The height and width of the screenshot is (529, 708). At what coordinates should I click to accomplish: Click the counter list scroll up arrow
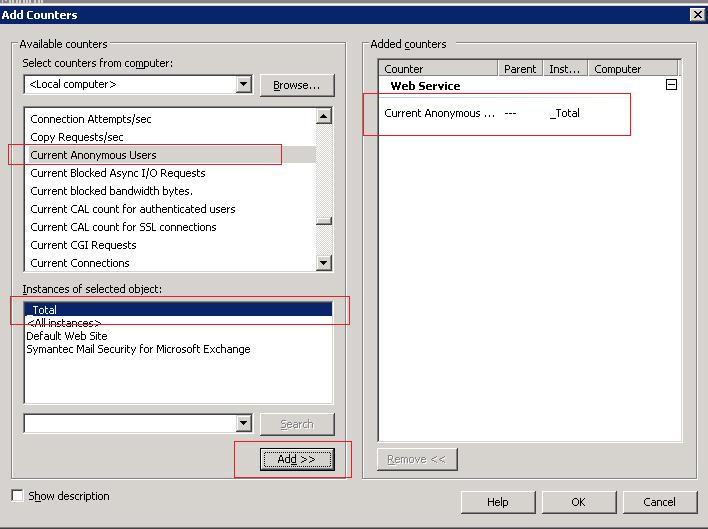tap(324, 116)
